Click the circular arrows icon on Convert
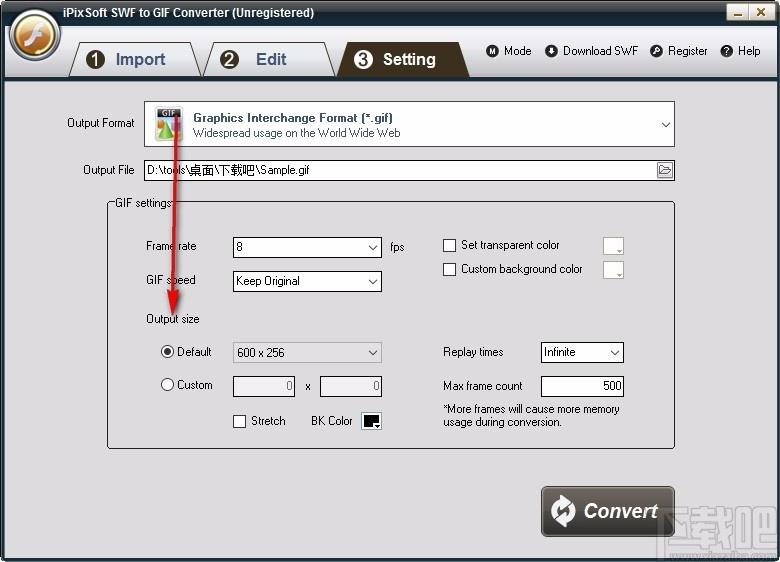780x562 pixels. [563, 511]
